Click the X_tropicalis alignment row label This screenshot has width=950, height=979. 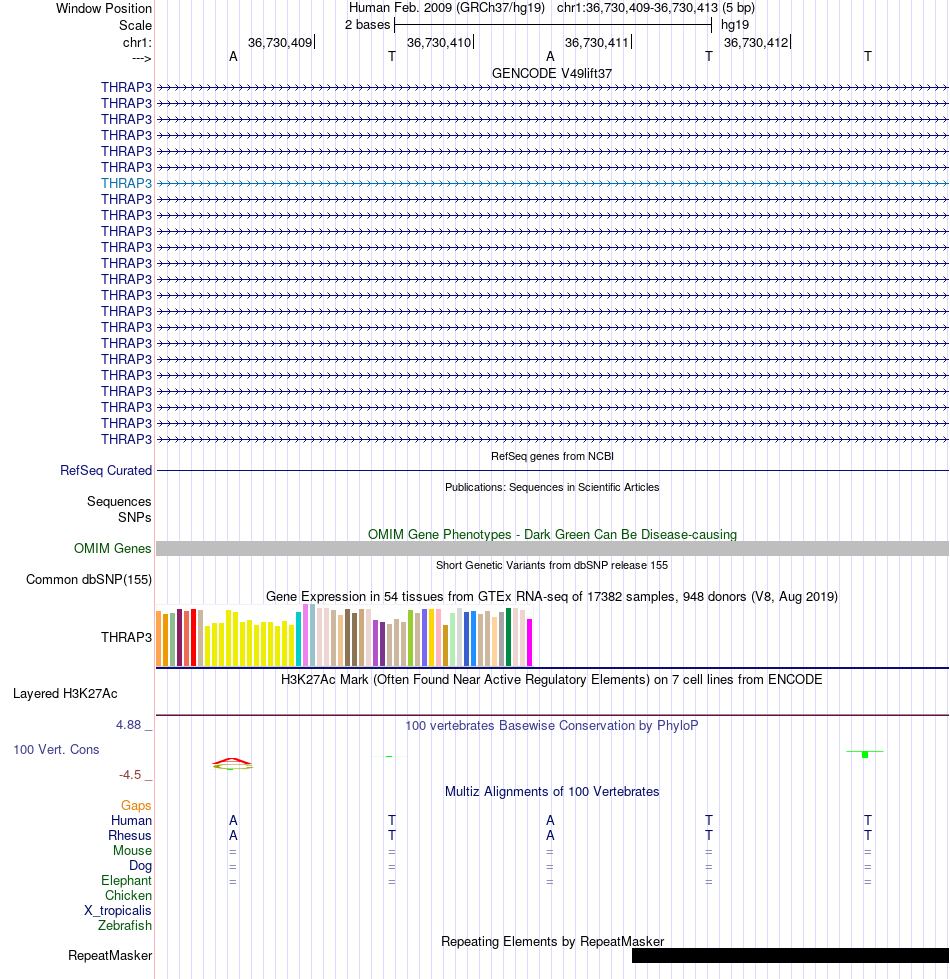[118, 910]
